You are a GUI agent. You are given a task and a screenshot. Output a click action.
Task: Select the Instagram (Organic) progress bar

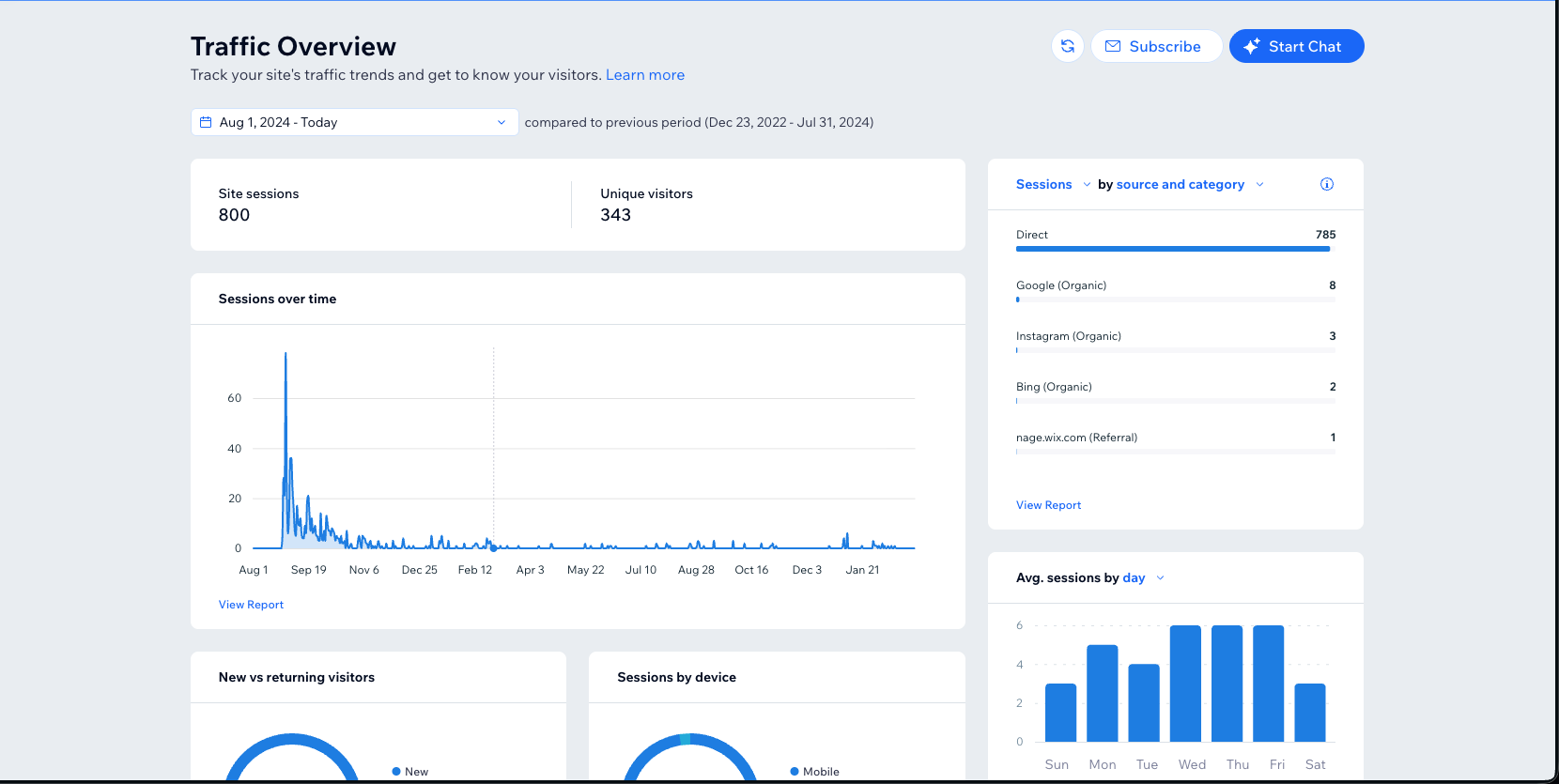pyautogui.click(x=1175, y=350)
